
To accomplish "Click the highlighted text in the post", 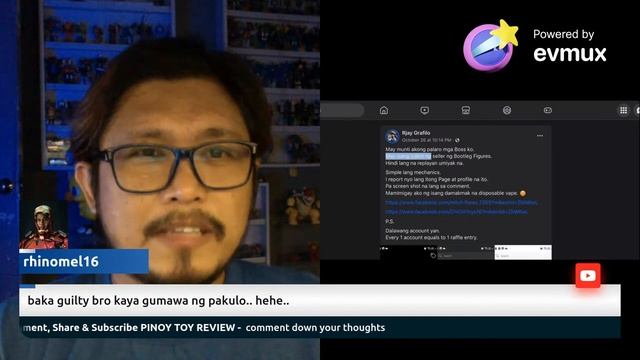I will click(408, 156).
